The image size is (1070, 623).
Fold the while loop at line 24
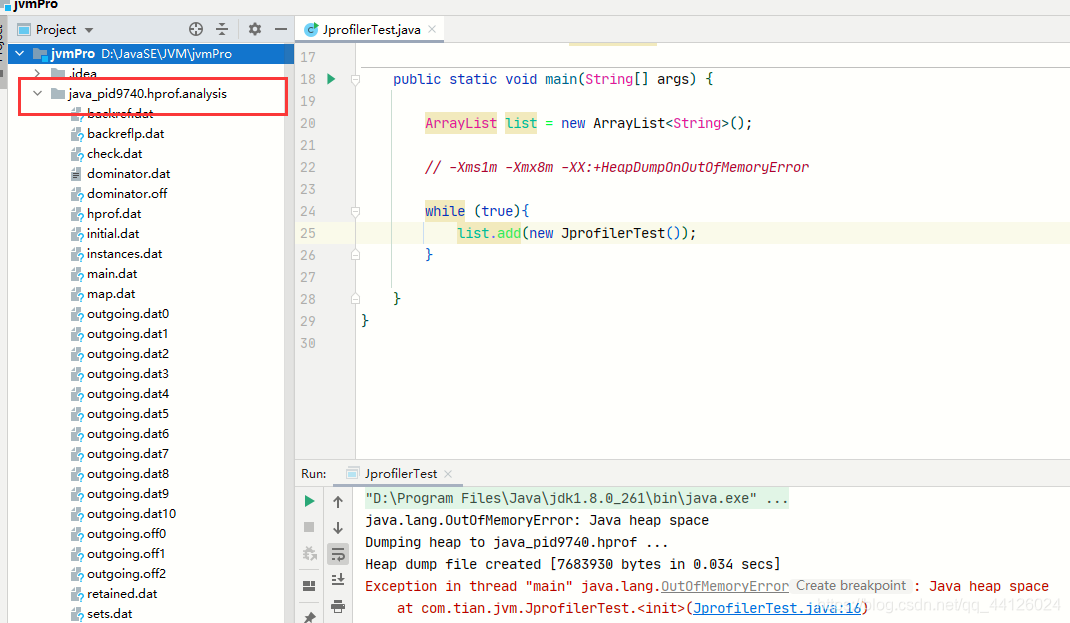click(x=356, y=212)
